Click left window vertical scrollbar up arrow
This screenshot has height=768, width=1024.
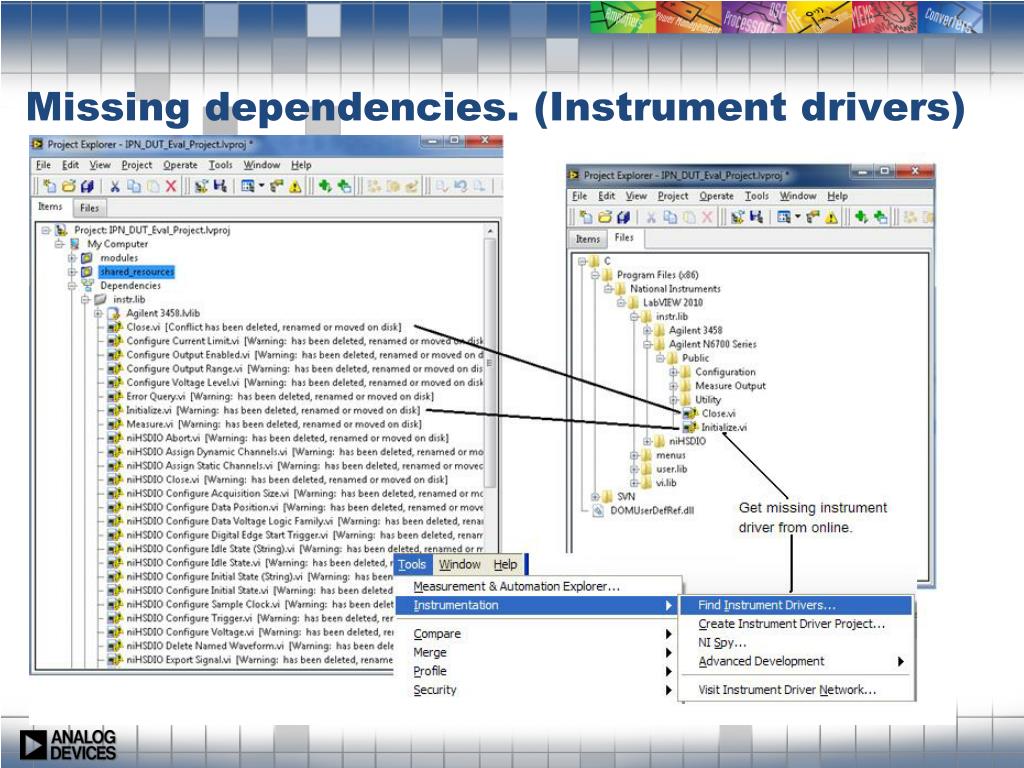pos(490,231)
